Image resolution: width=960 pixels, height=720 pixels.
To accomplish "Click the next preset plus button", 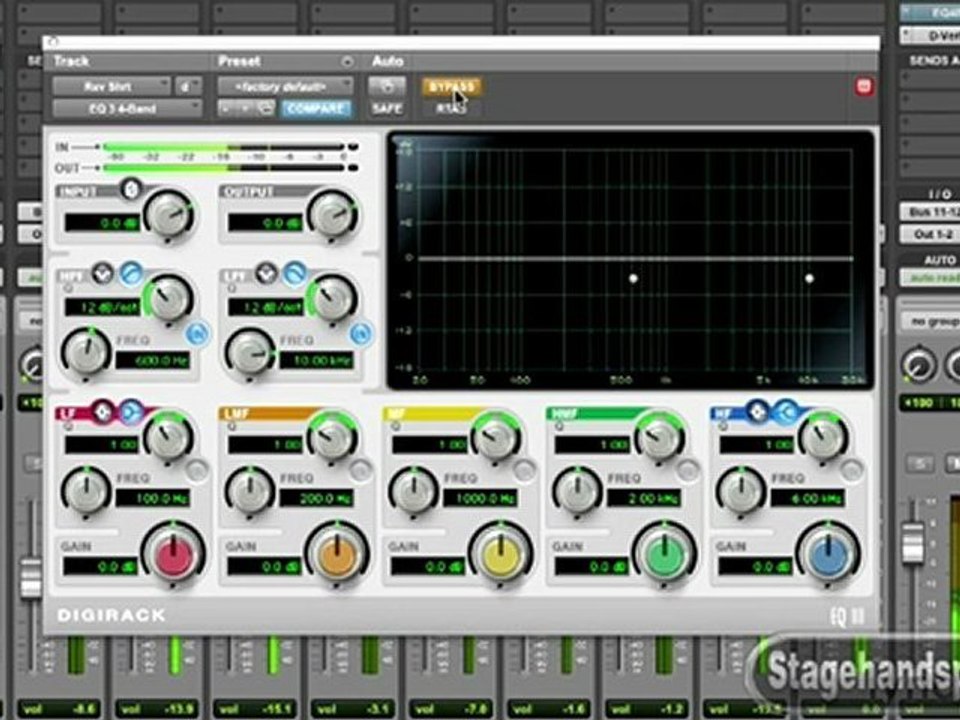I will coord(244,109).
